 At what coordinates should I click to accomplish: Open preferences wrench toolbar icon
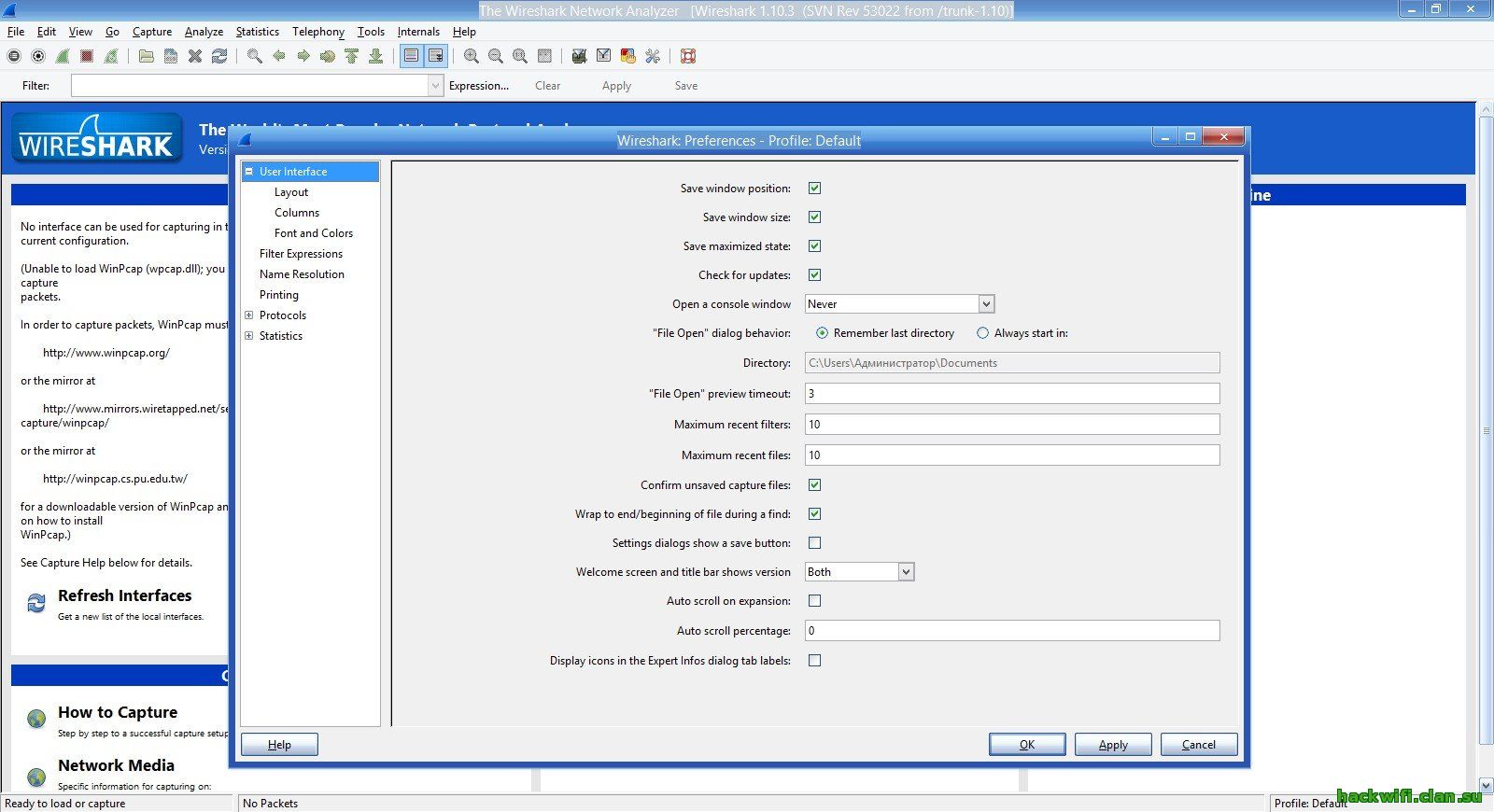[x=653, y=56]
